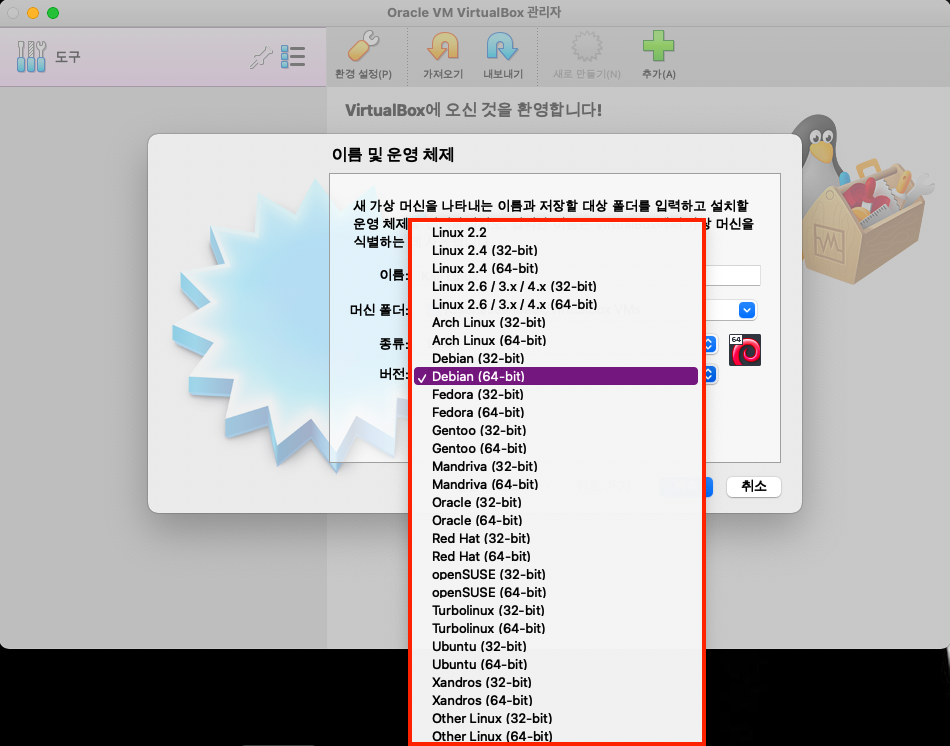Select openSUSE (32-bit) option
This screenshot has height=746, width=950.
pyautogui.click(x=556, y=574)
